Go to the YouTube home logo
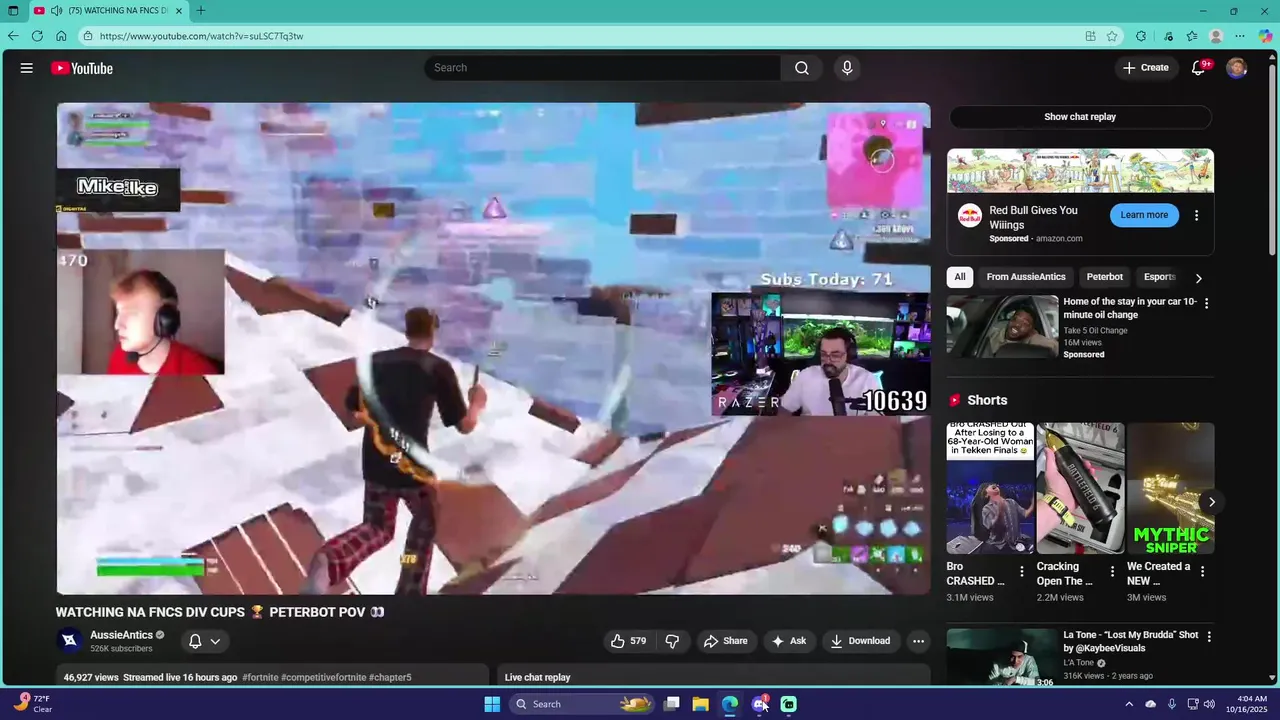The width and height of the screenshot is (1280, 720). (82, 68)
